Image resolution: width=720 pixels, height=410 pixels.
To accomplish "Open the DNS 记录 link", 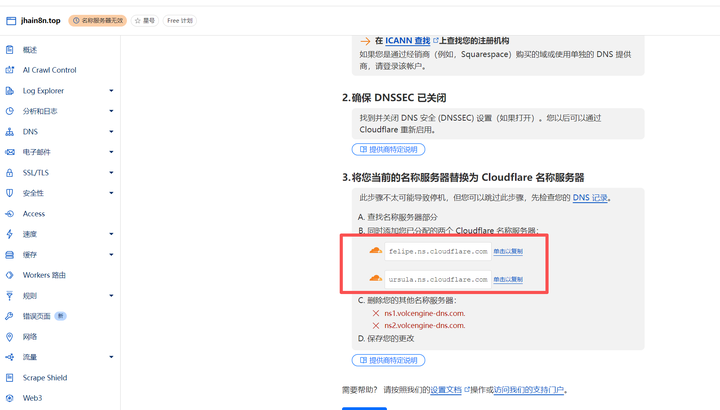I will coord(590,197).
